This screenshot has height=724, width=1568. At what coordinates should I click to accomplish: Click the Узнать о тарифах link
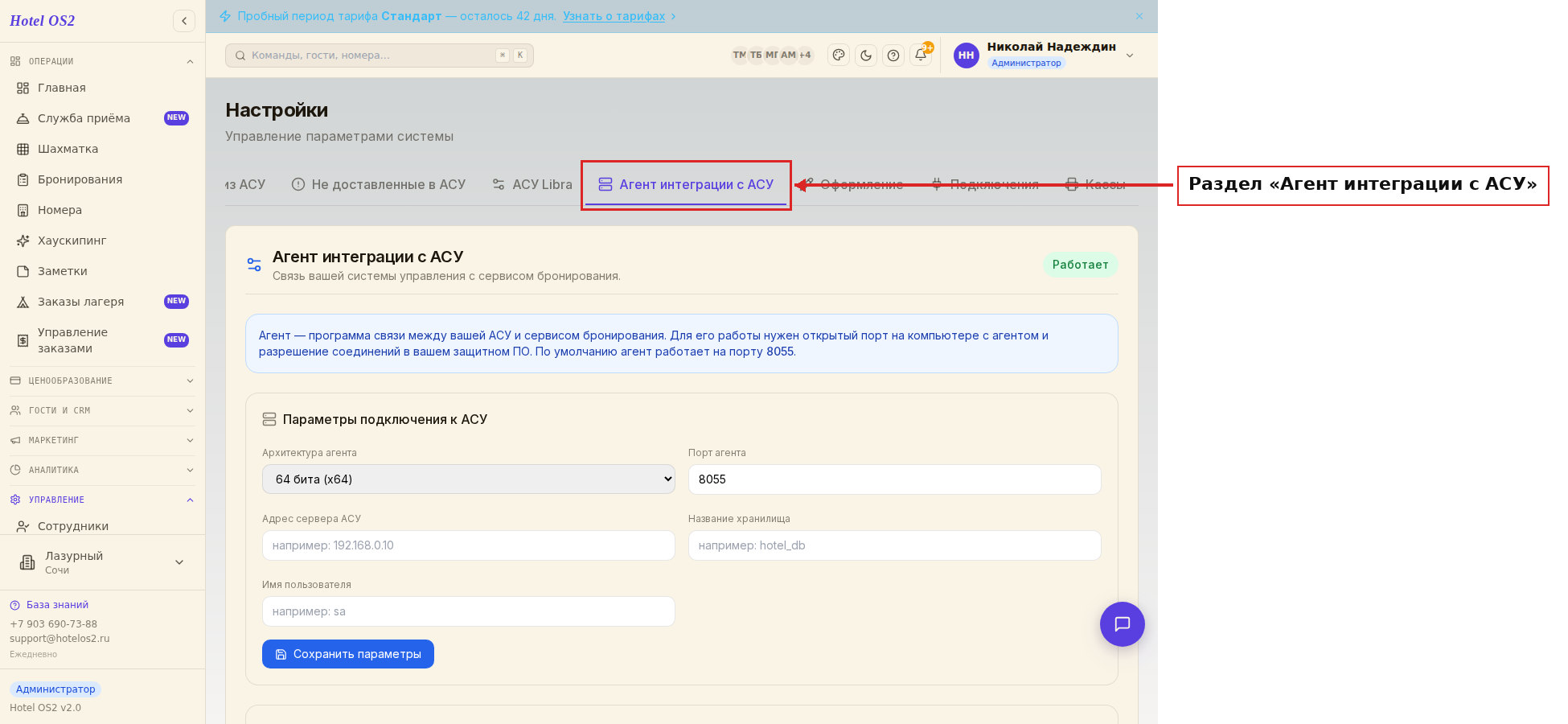[x=614, y=16]
